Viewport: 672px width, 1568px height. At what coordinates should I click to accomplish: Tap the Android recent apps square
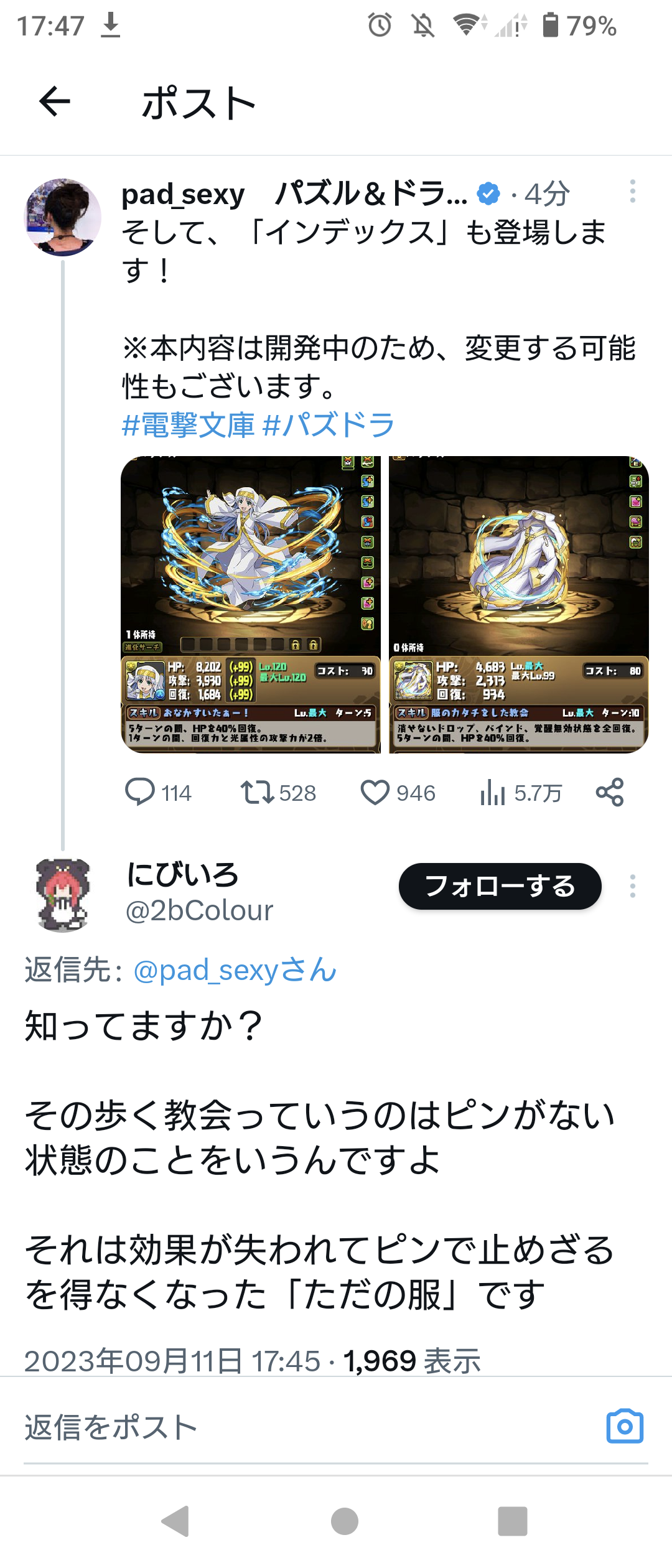pos(513,1522)
